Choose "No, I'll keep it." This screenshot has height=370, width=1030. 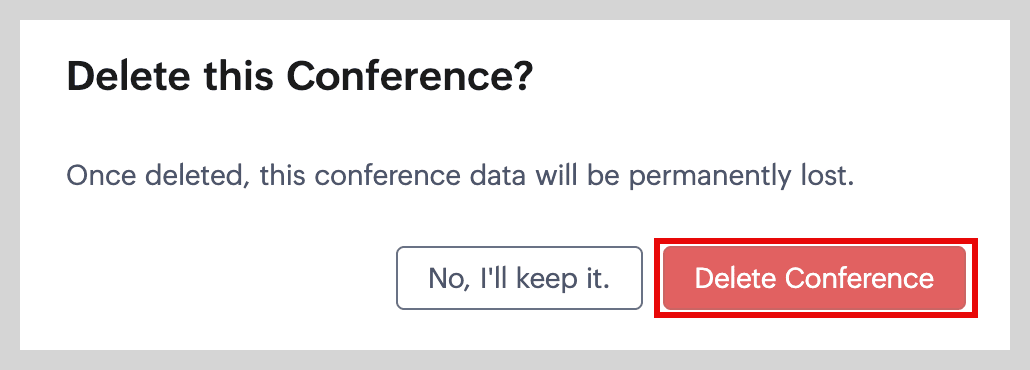pyautogui.click(x=519, y=278)
